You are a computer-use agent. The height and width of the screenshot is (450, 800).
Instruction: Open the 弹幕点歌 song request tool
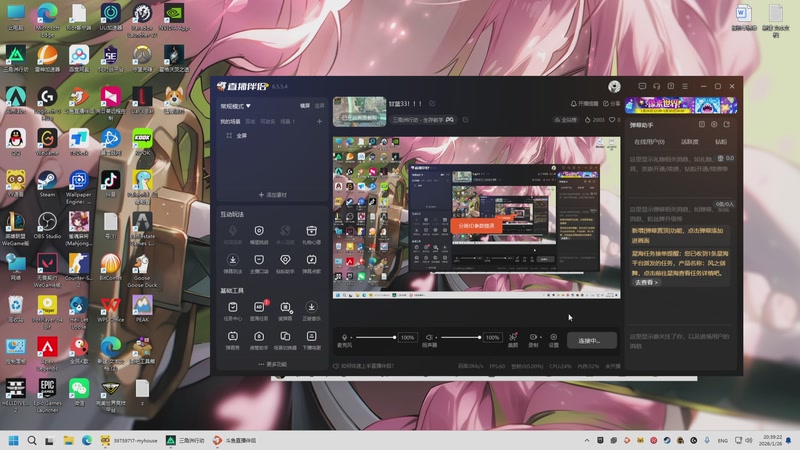(x=311, y=264)
